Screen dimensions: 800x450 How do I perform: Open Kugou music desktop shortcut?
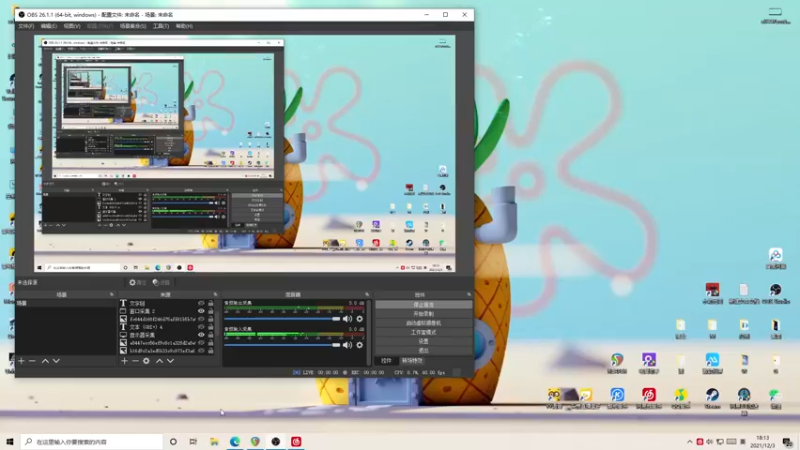click(x=617, y=398)
